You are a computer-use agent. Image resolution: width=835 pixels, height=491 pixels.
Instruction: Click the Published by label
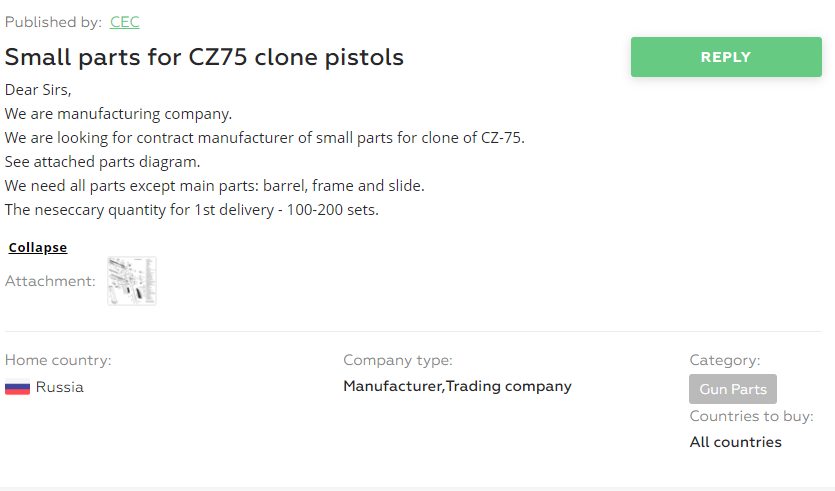coord(53,22)
